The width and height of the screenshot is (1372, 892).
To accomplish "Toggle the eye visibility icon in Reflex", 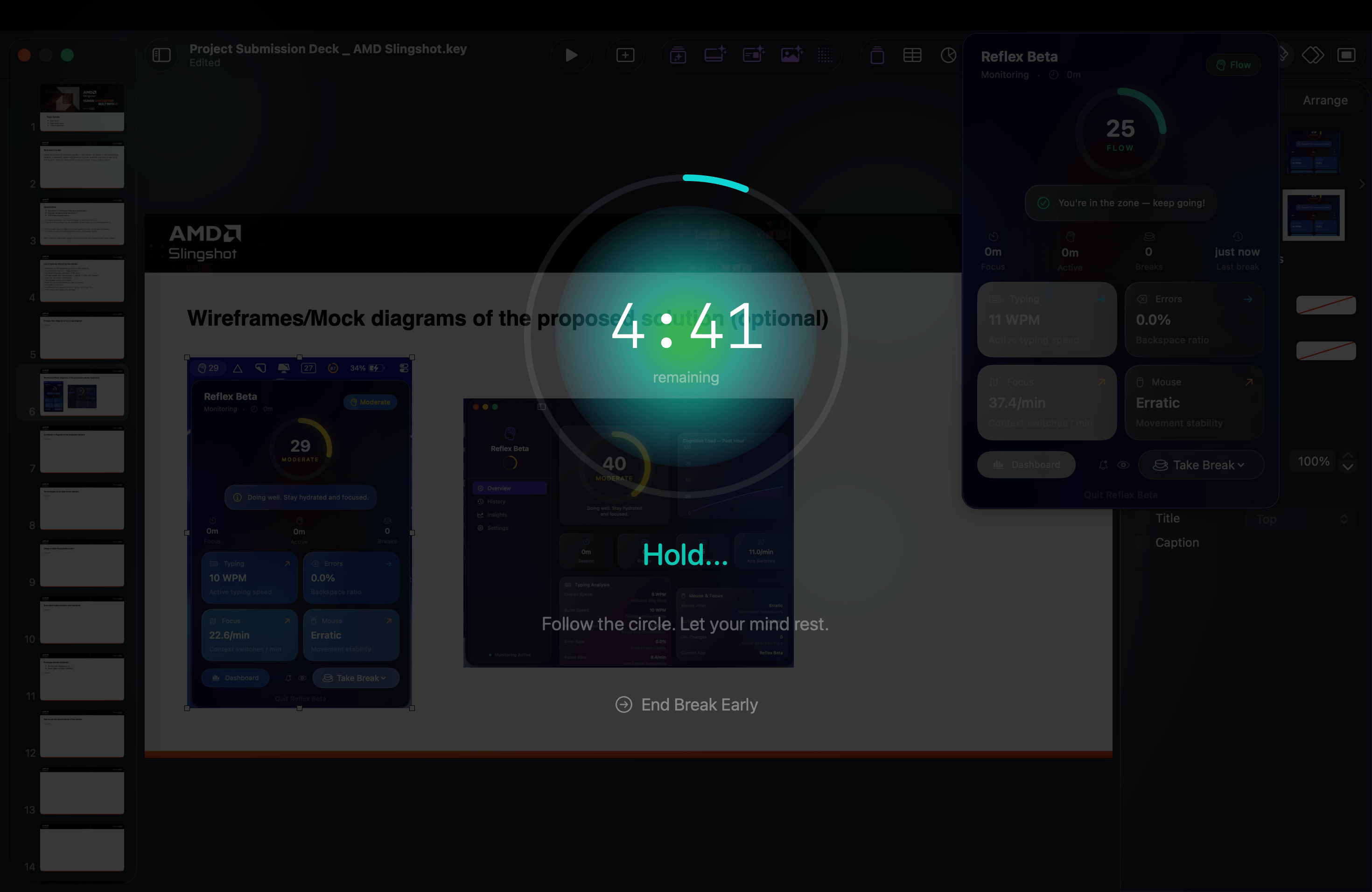I will pyautogui.click(x=1123, y=465).
